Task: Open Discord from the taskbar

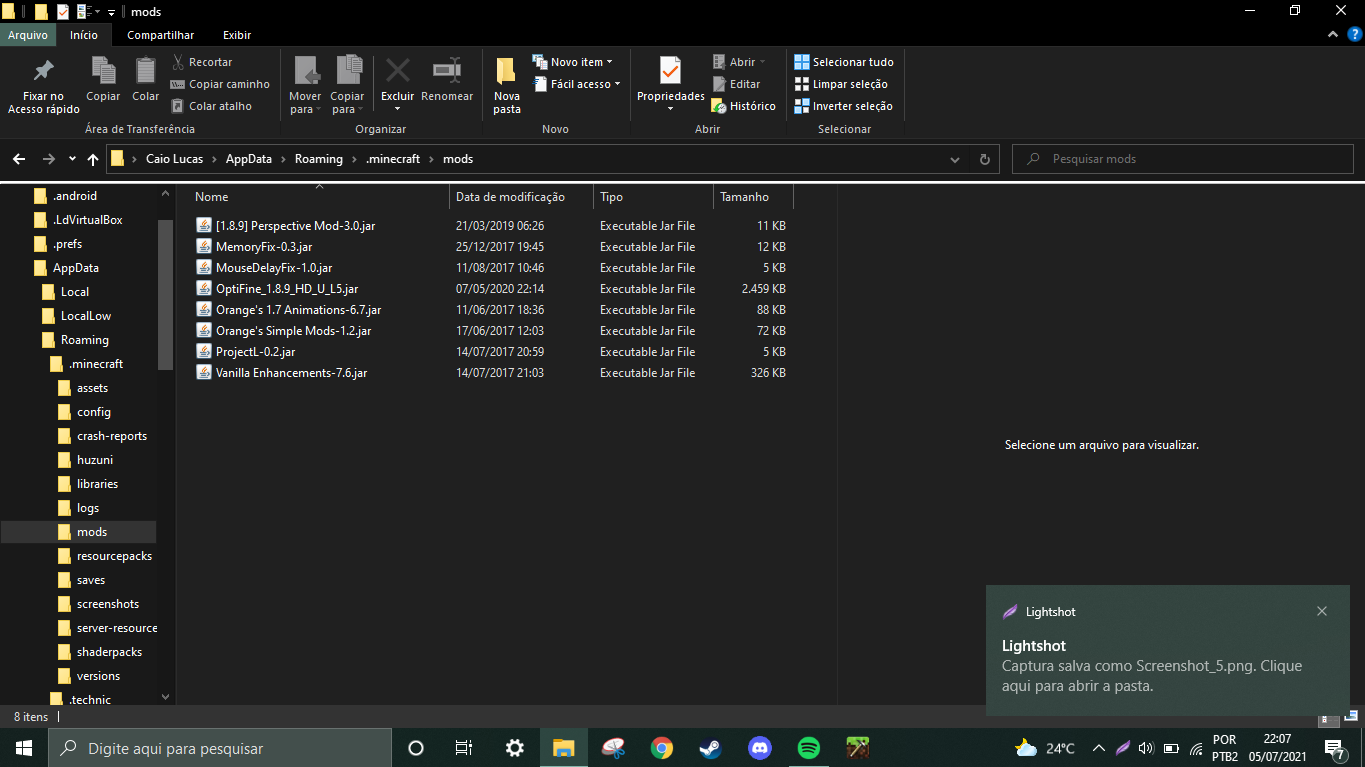Action: point(760,748)
